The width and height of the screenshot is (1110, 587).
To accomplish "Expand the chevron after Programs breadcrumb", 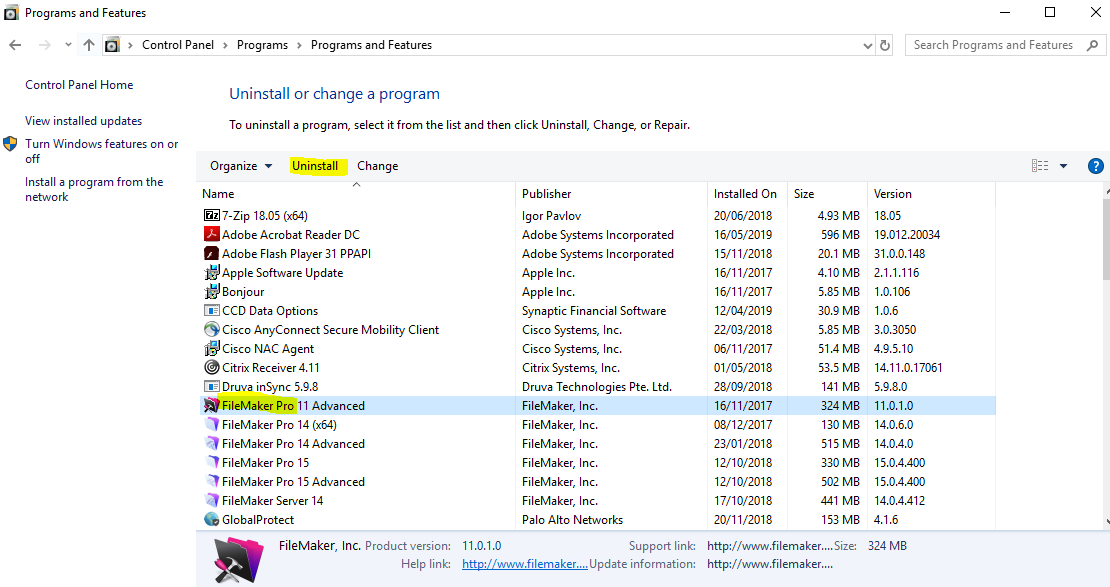I will pos(299,45).
